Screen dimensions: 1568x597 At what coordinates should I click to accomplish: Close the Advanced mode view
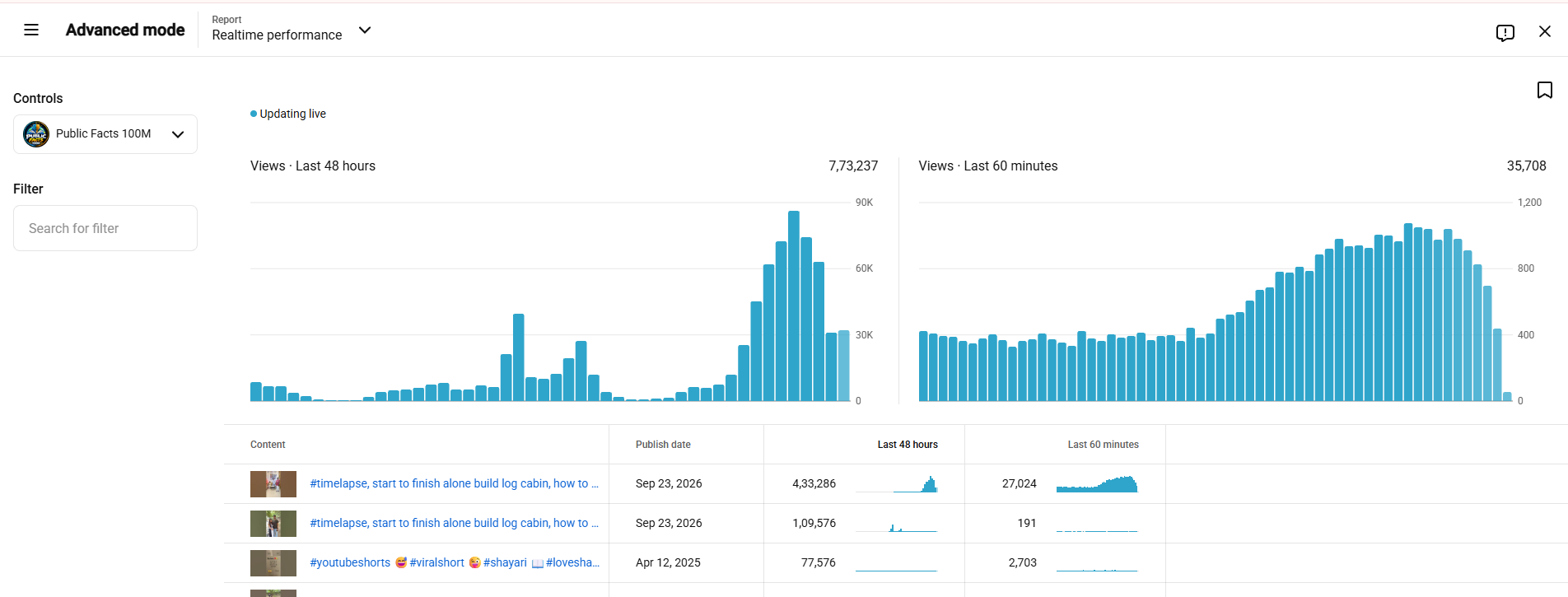tap(1545, 31)
